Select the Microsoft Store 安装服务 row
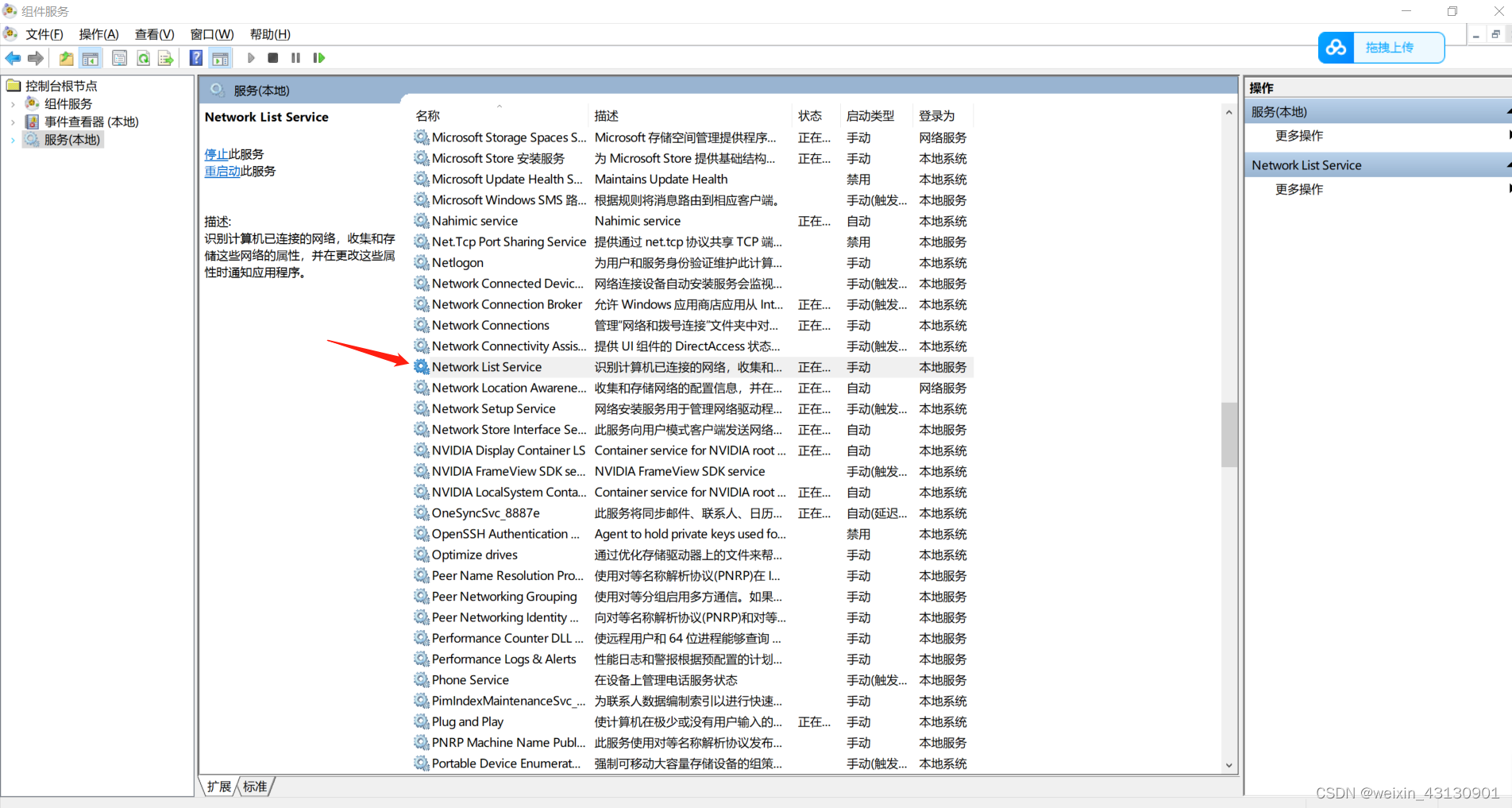 (692, 158)
